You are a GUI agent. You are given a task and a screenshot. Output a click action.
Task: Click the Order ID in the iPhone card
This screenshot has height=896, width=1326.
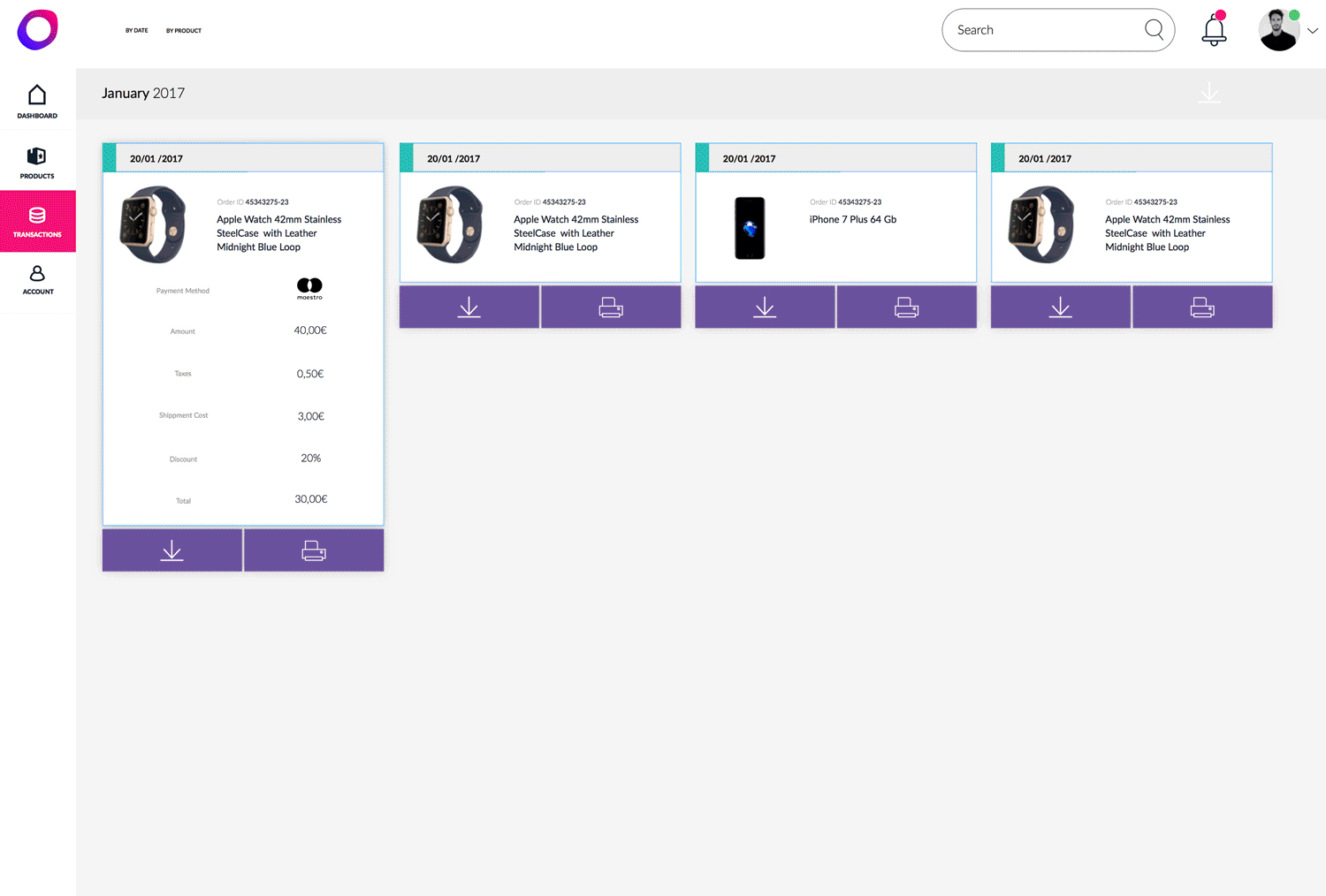pos(846,202)
